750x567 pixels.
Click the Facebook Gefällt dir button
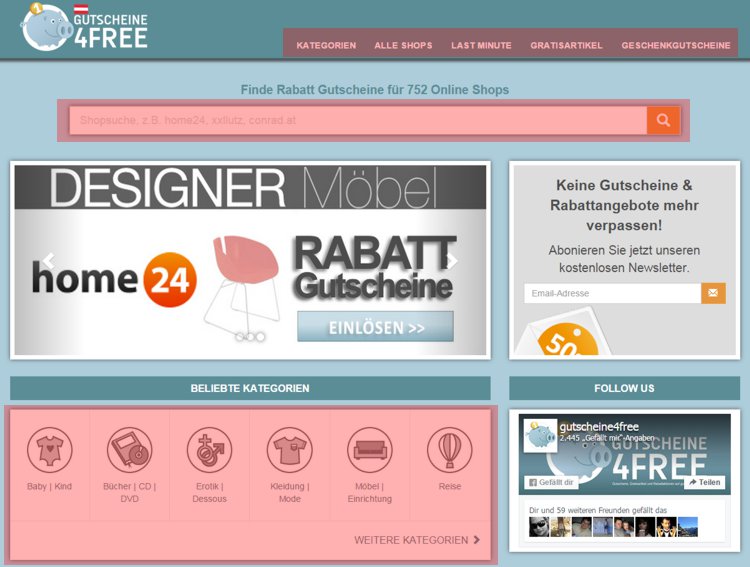551,482
